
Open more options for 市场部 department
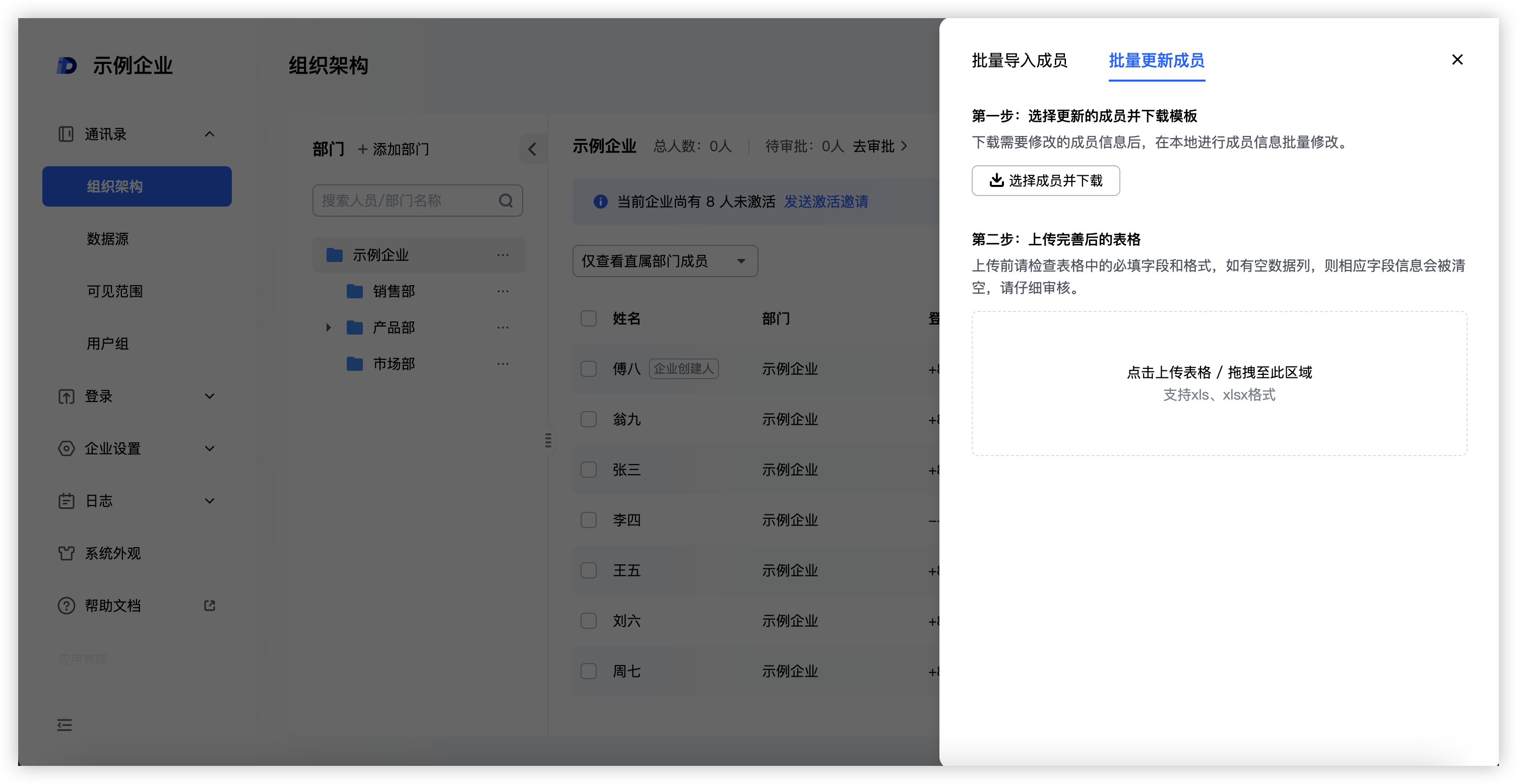coord(502,364)
